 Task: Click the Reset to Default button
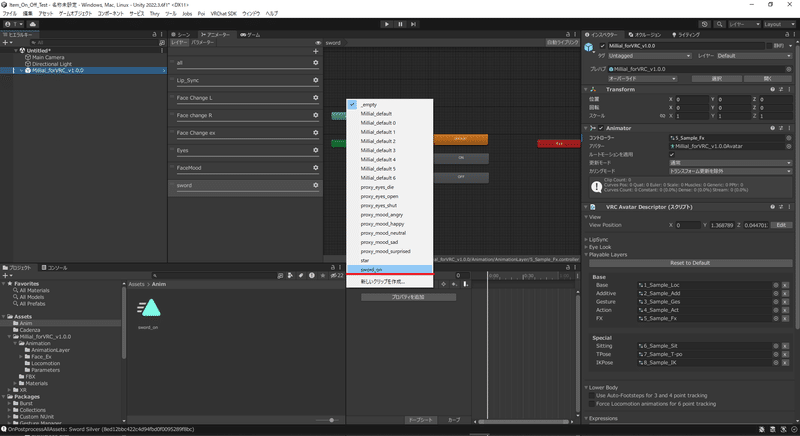click(690, 263)
